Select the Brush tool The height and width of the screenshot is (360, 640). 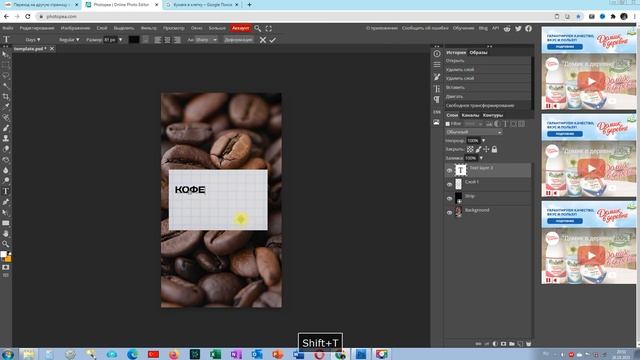point(6,128)
